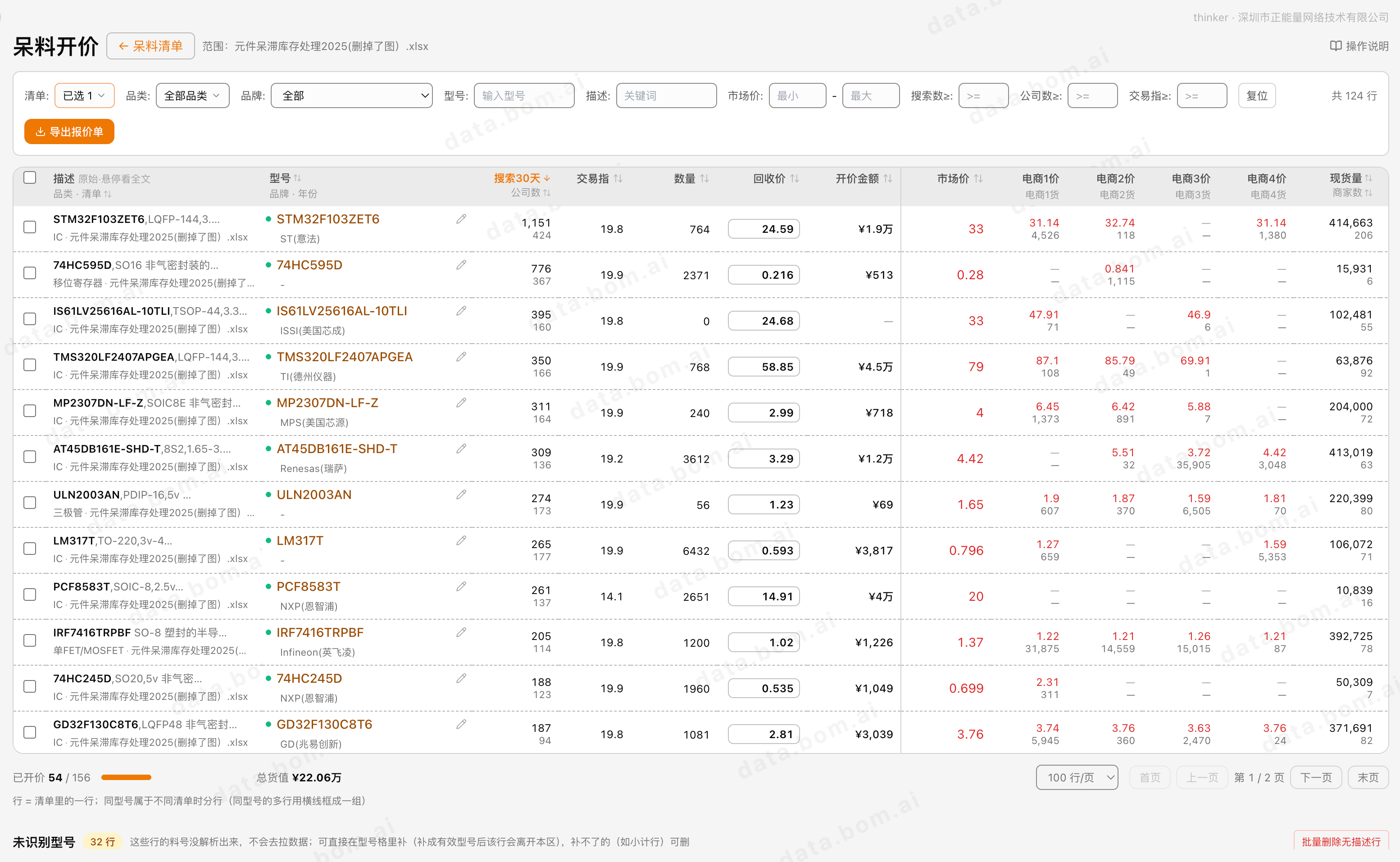
Task: Sort by 开价金额 column
Action: point(864,178)
